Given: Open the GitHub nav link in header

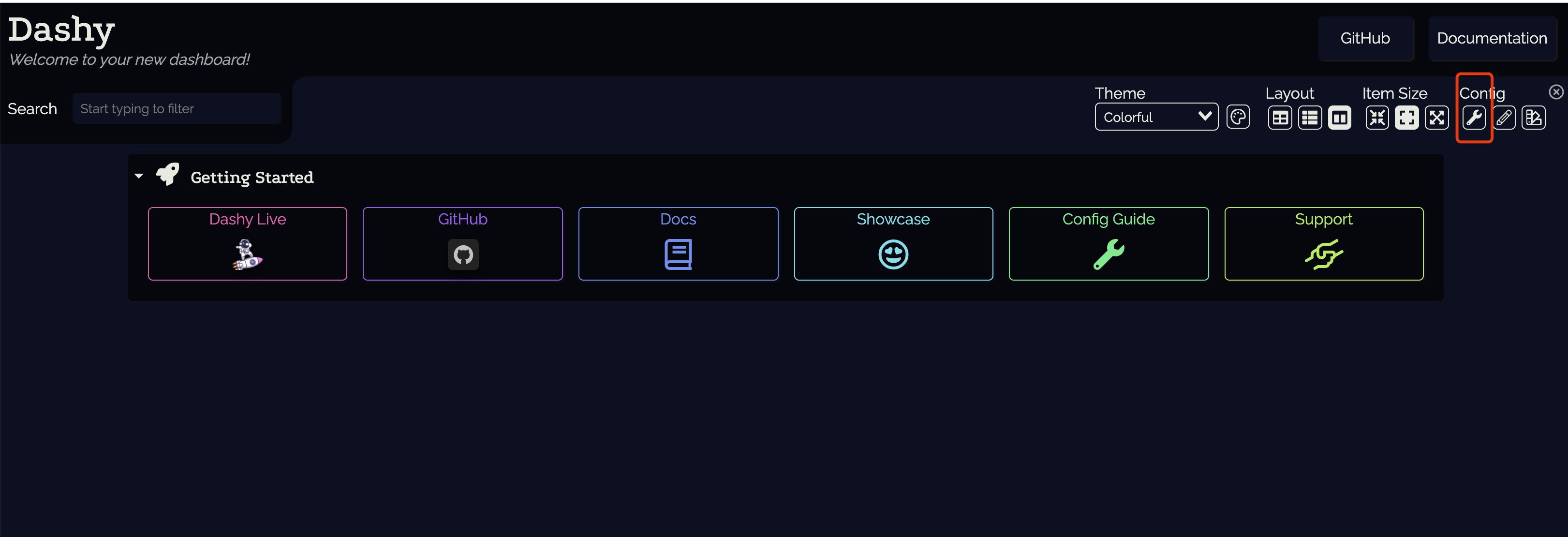Looking at the screenshot, I should tap(1365, 38).
